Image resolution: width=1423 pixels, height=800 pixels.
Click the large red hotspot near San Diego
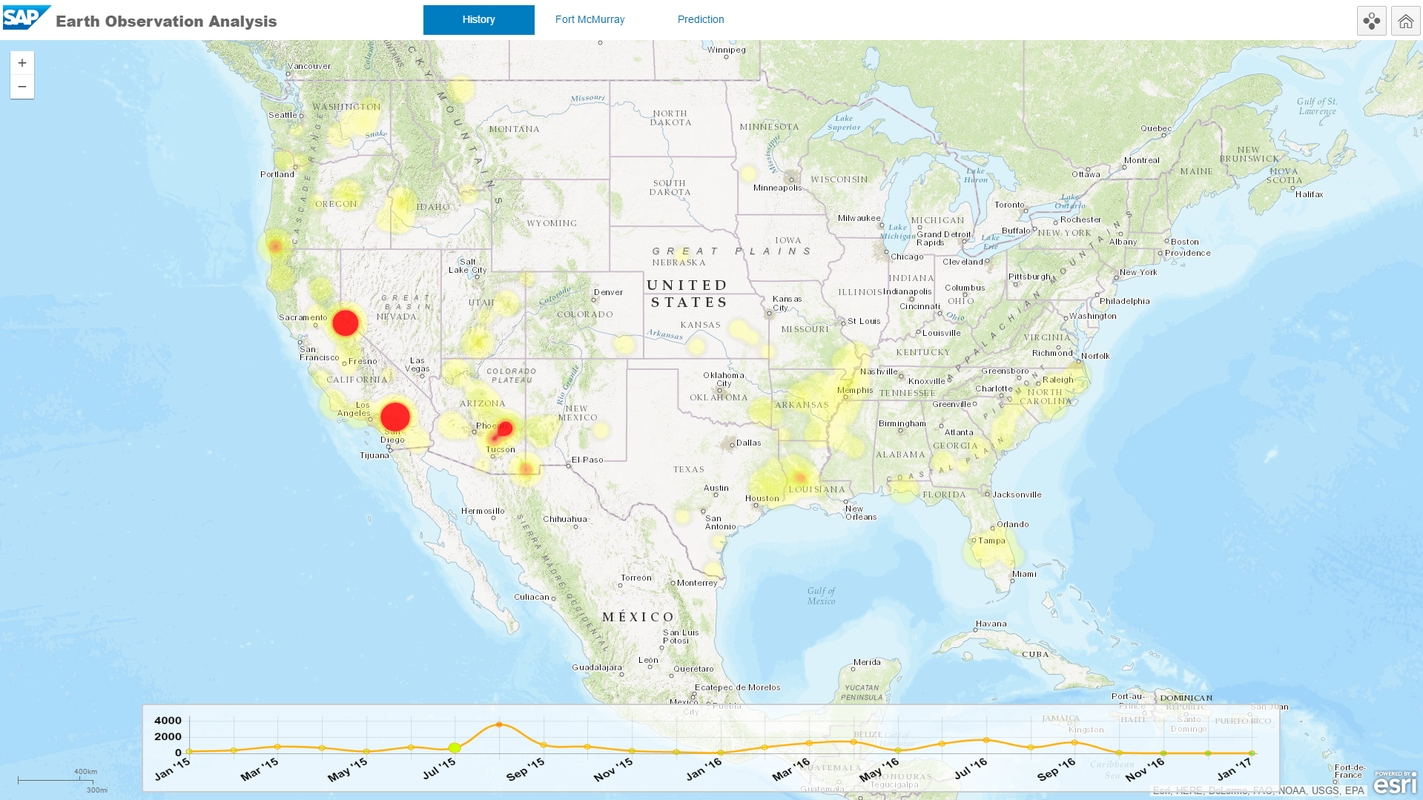click(395, 417)
